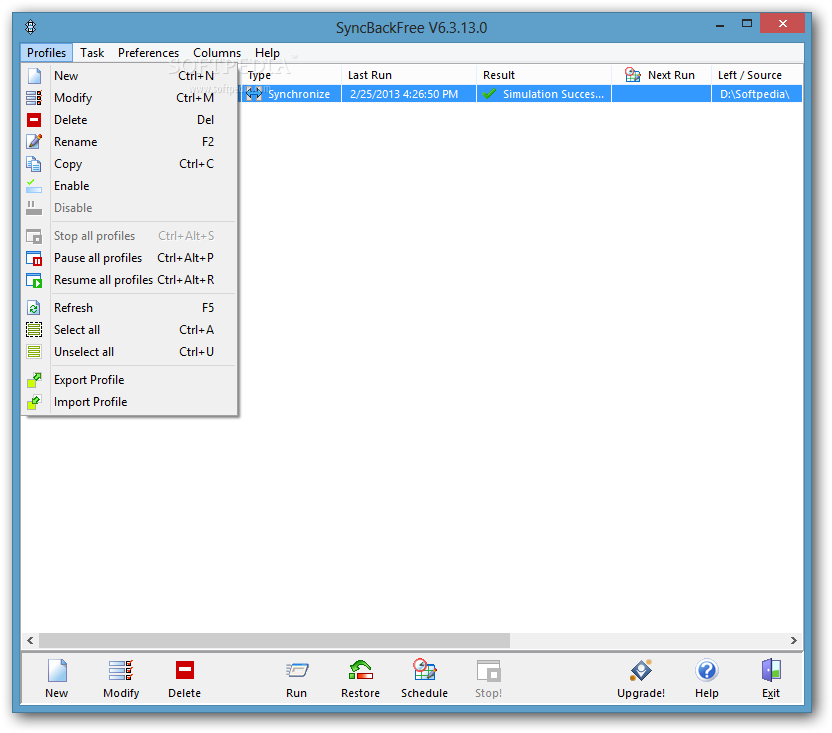Choose Export Profile menu entry
832x733 pixels.
tap(130, 380)
